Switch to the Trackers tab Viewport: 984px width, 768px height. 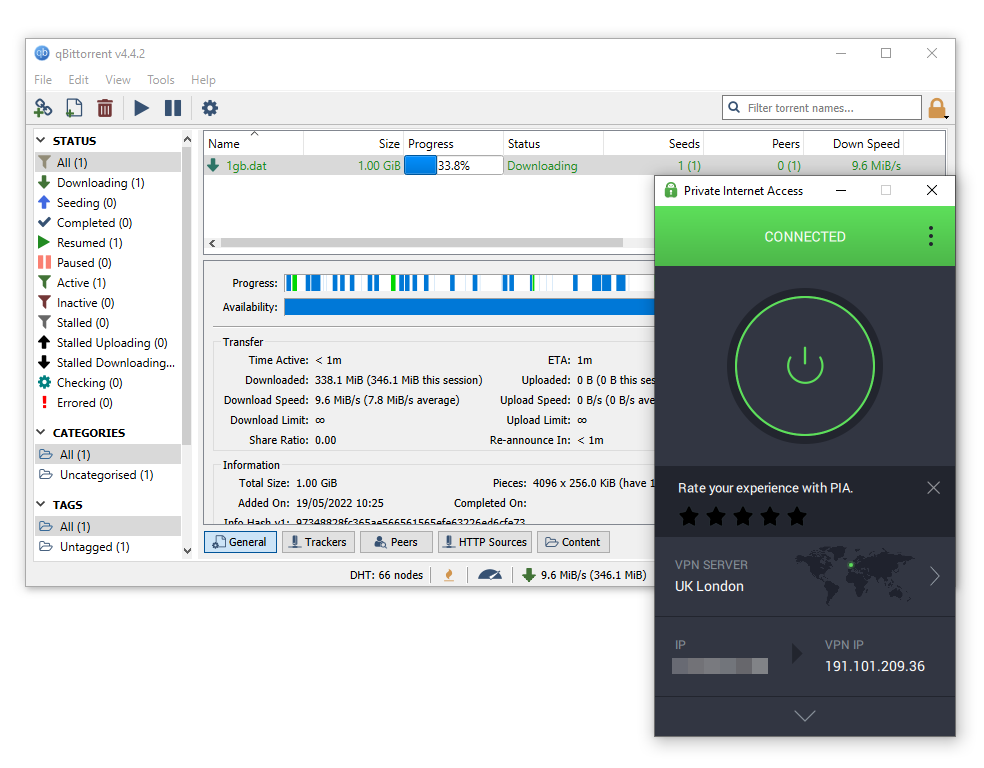pyautogui.click(x=318, y=542)
